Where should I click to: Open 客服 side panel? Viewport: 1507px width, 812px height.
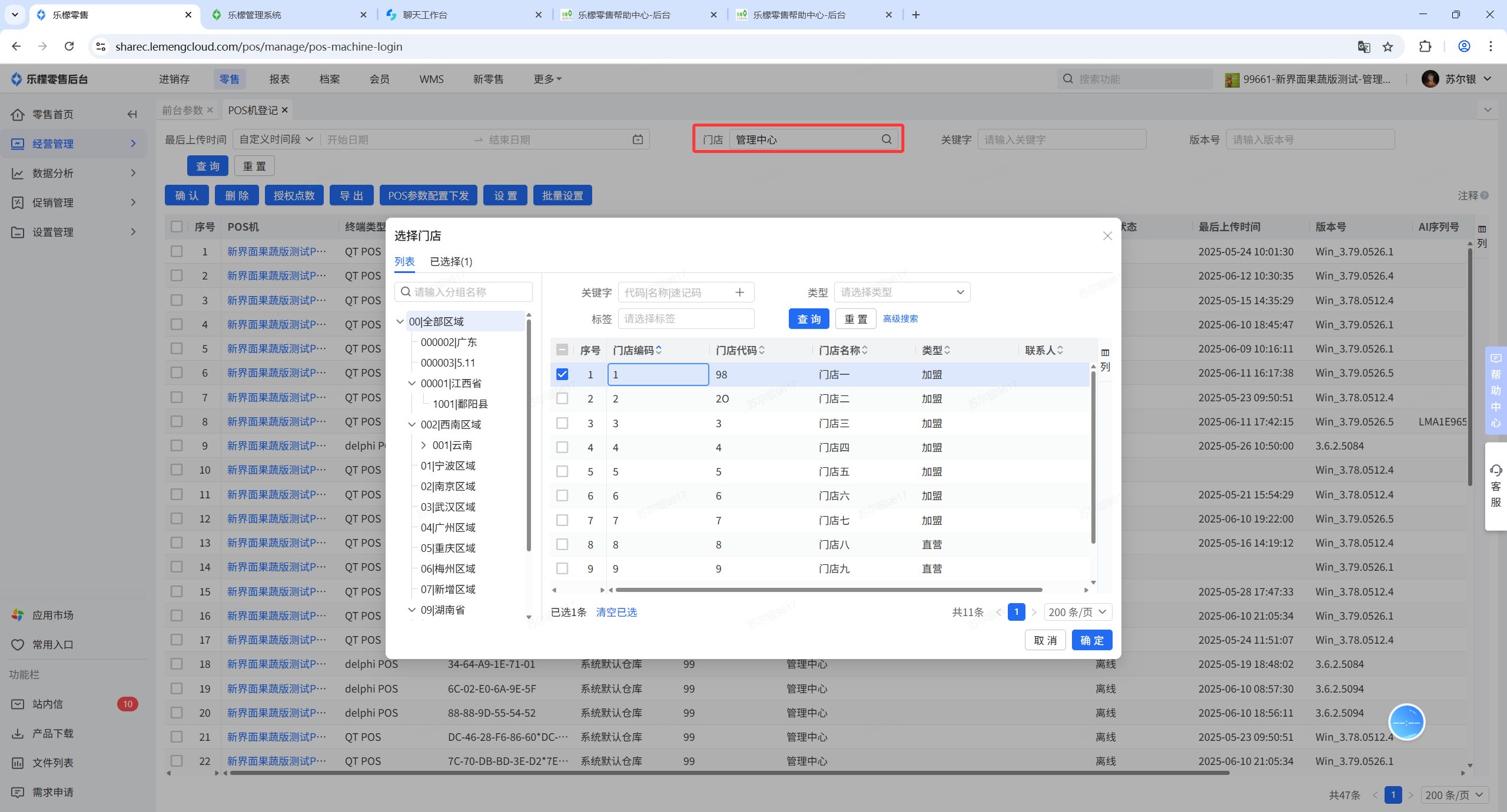click(1496, 486)
